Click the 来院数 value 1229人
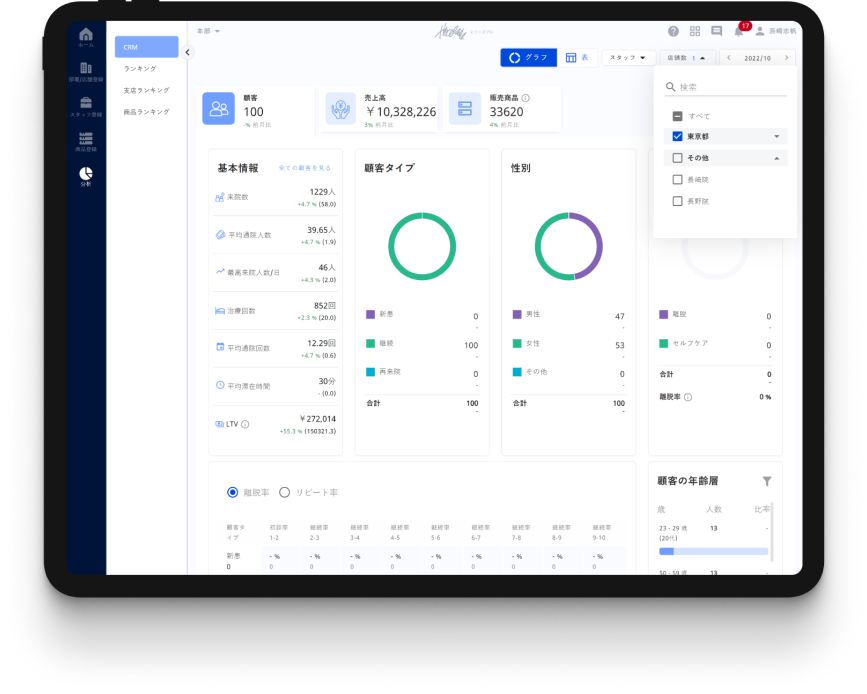Viewport: 867px width, 694px height. (322, 192)
